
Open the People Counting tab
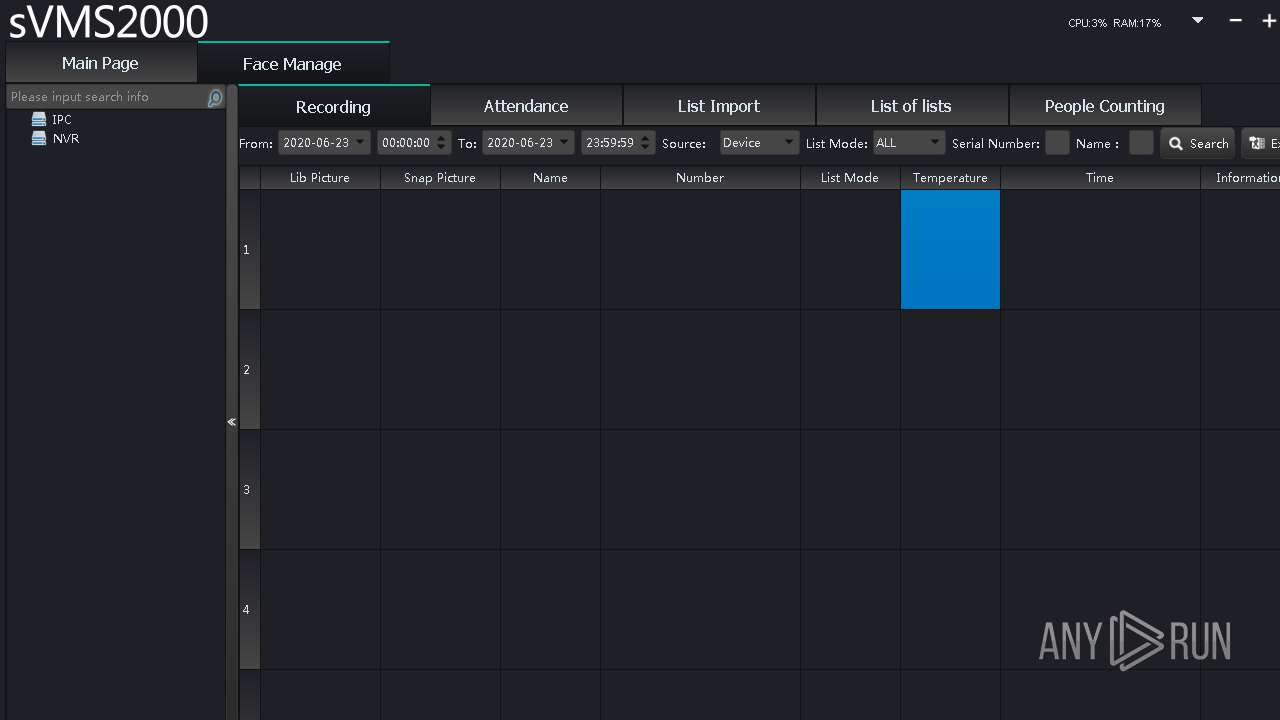point(1104,106)
